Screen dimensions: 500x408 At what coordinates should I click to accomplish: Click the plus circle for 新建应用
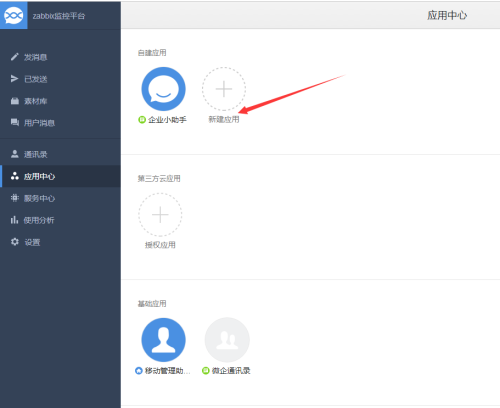click(224, 89)
